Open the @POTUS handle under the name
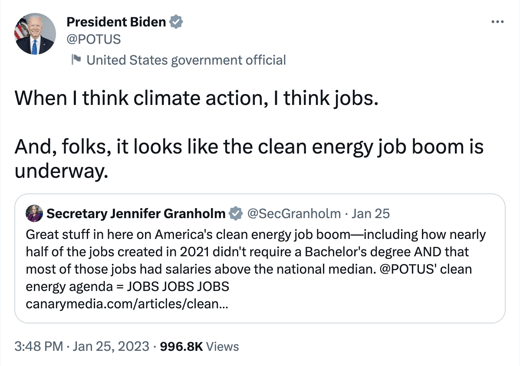 click(94, 39)
